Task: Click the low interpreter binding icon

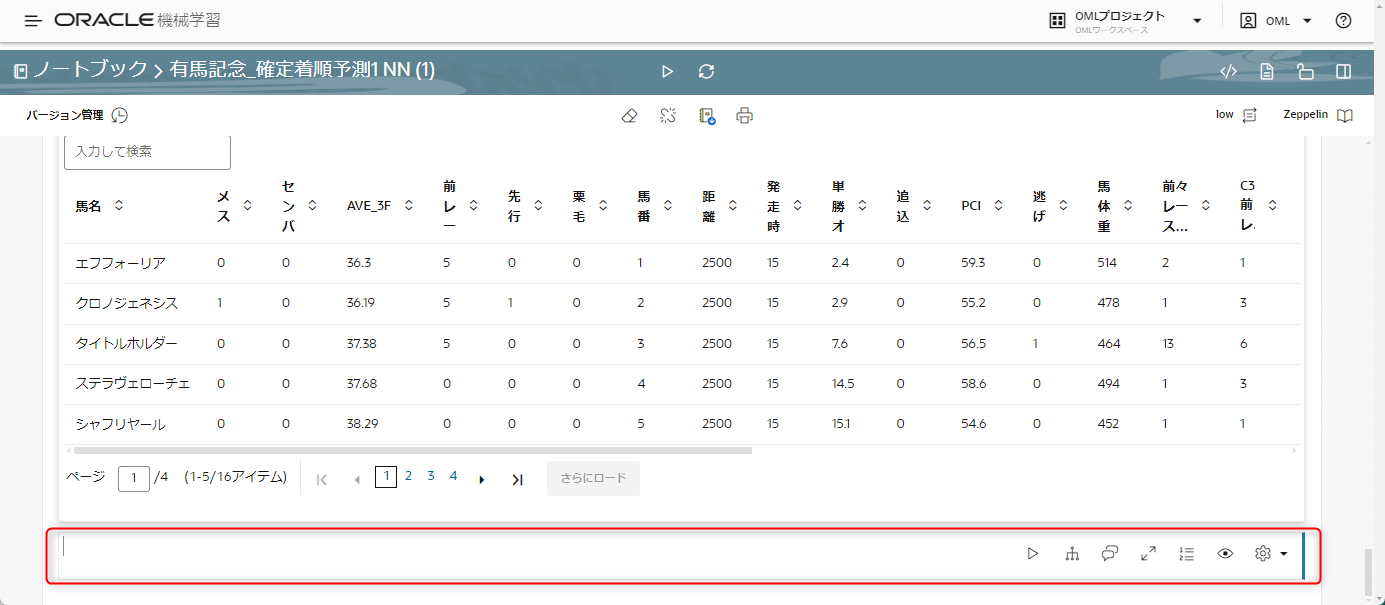Action: click(x=1249, y=115)
